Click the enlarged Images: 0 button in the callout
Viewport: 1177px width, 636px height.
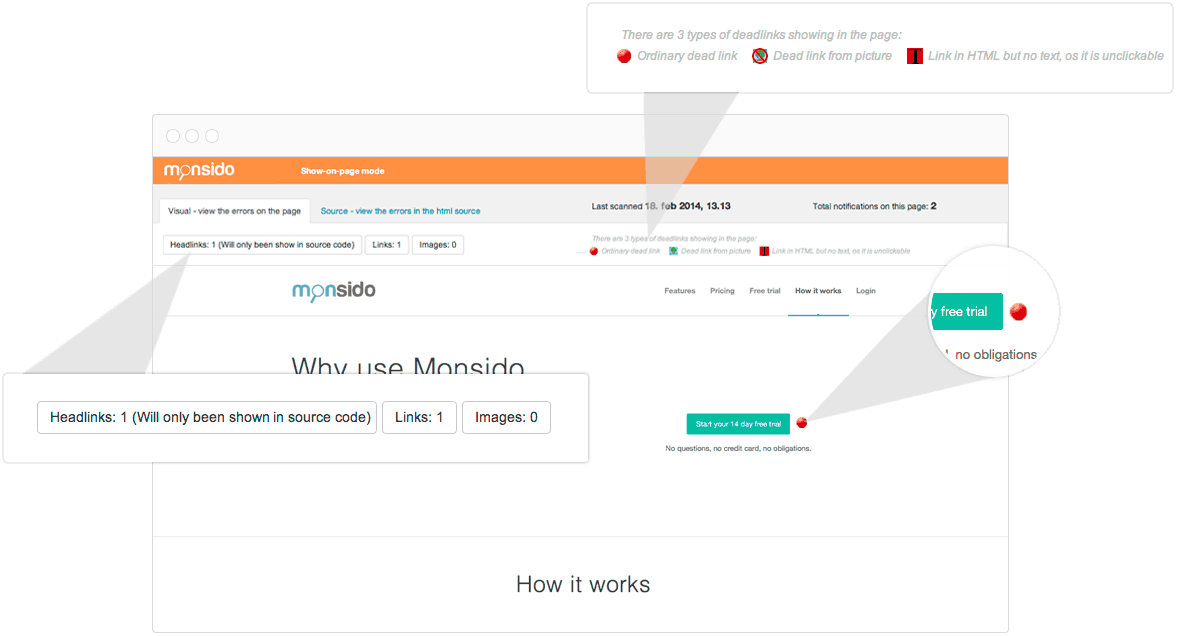pyautogui.click(x=506, y=417)
